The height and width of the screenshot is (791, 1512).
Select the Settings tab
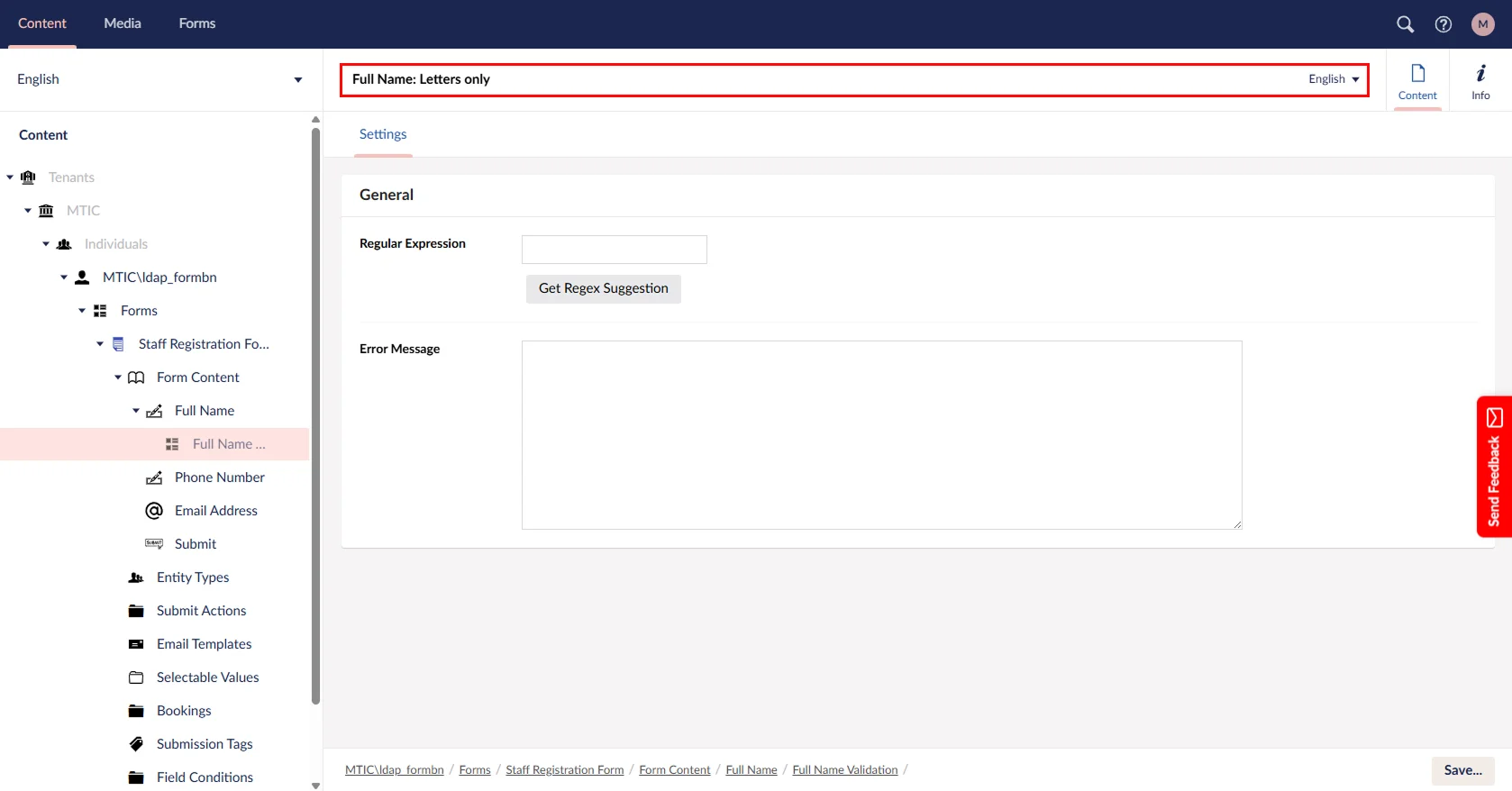point(383,134)
